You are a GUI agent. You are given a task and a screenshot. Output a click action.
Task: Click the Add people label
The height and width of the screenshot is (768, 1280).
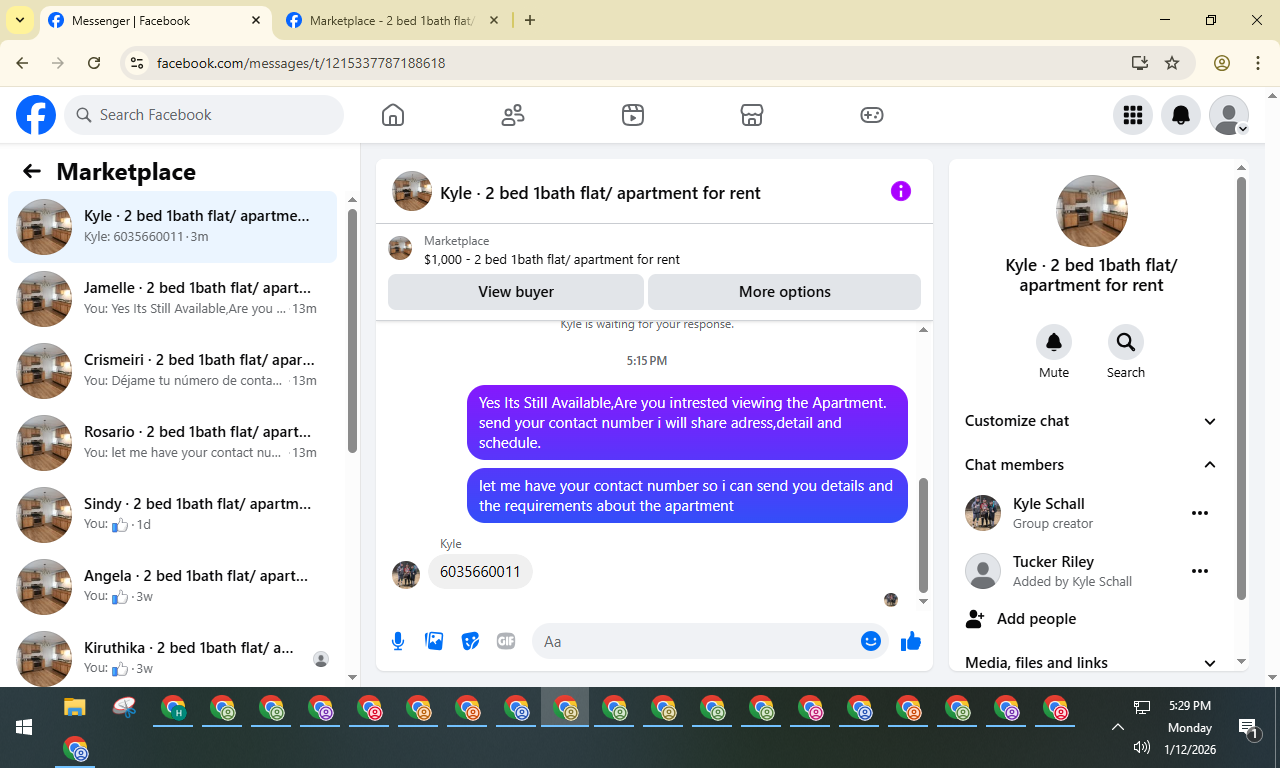tap(1037, 619)
